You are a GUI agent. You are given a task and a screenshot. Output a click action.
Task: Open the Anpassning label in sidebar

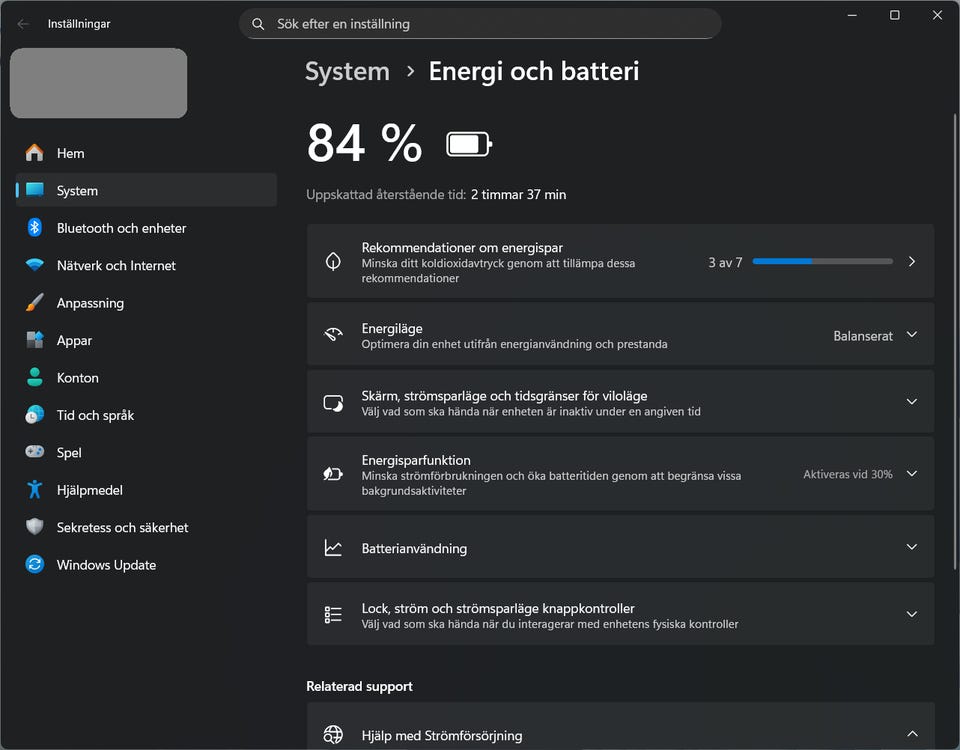point(90,303)
